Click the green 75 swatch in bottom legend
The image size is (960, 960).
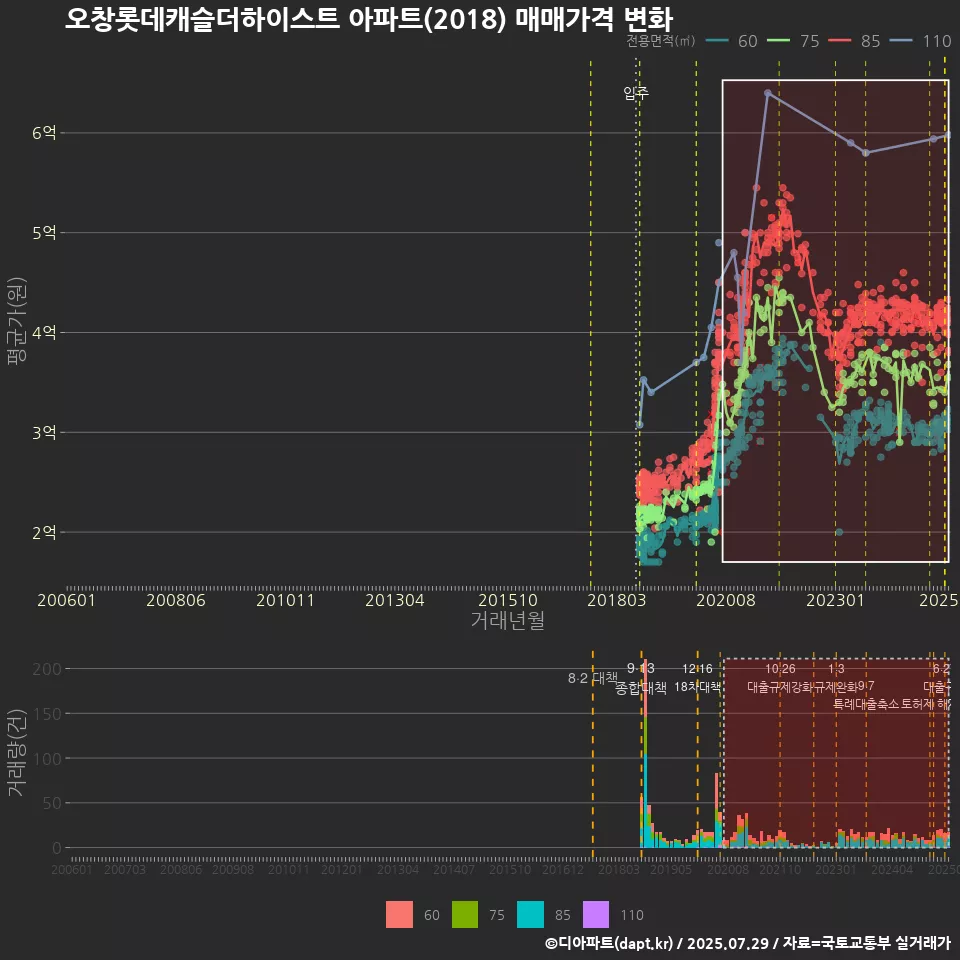pos(465,915)
